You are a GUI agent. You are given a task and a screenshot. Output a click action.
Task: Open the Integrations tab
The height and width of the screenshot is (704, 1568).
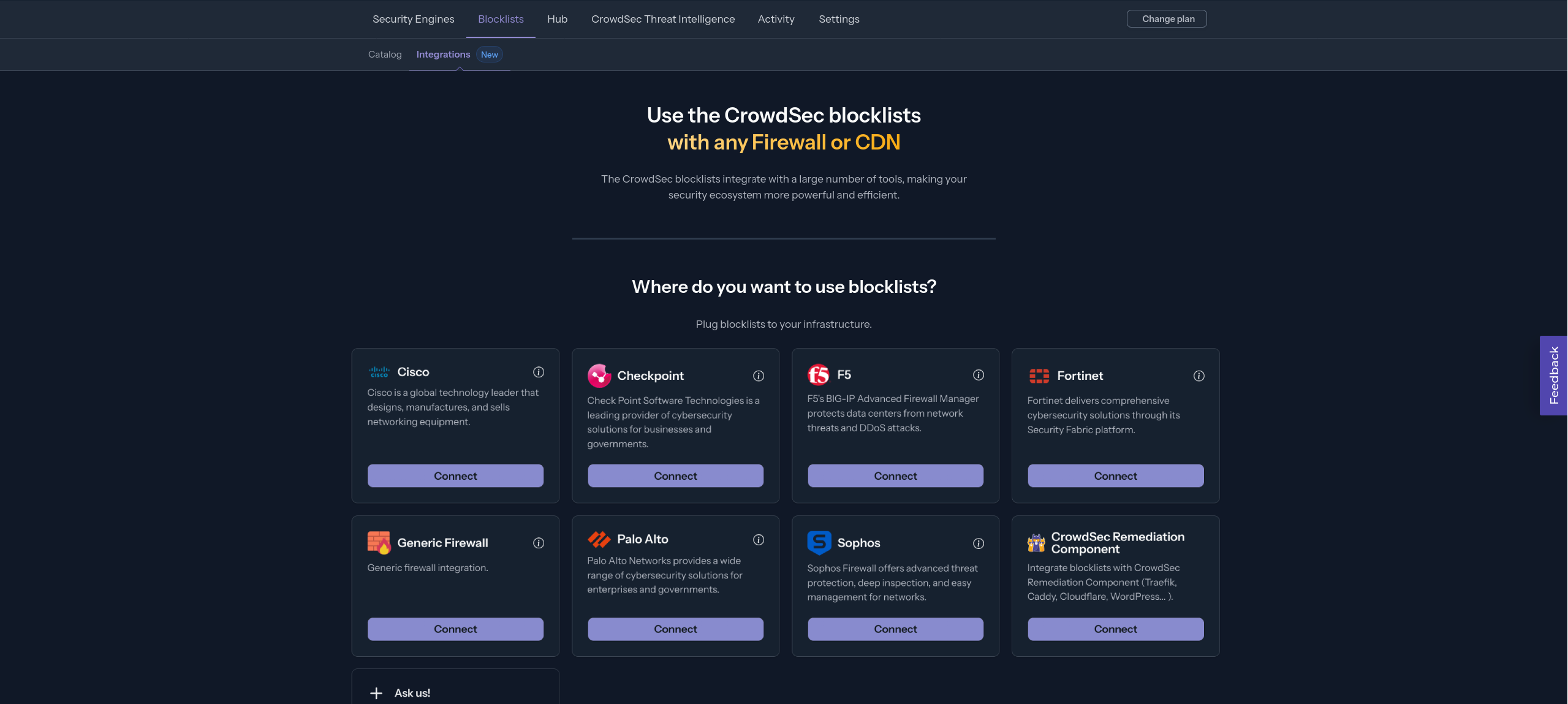click(443, 54)
